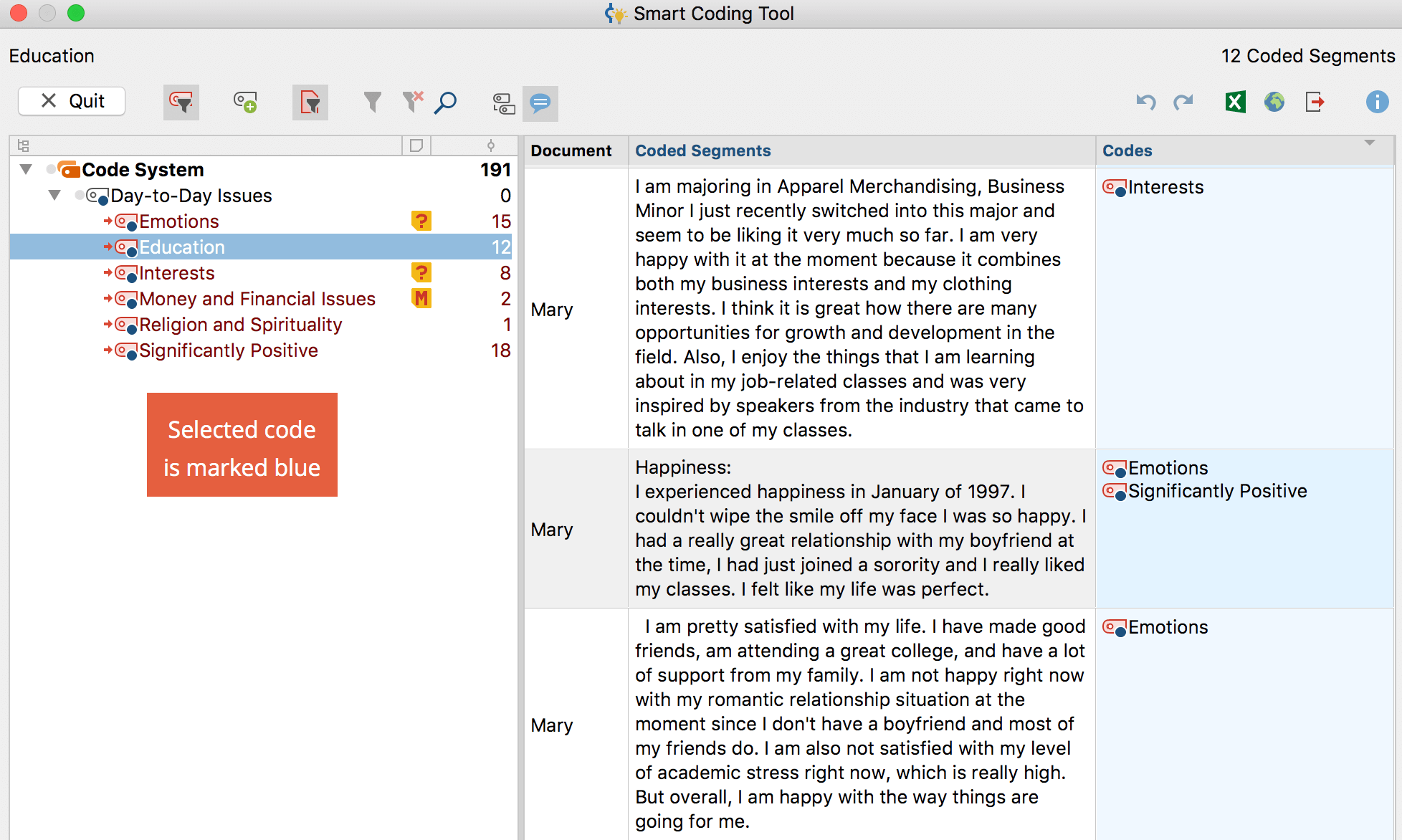Toggle the document filter (red page with funnel)
1402x840 pixels.
coord(310,102)
